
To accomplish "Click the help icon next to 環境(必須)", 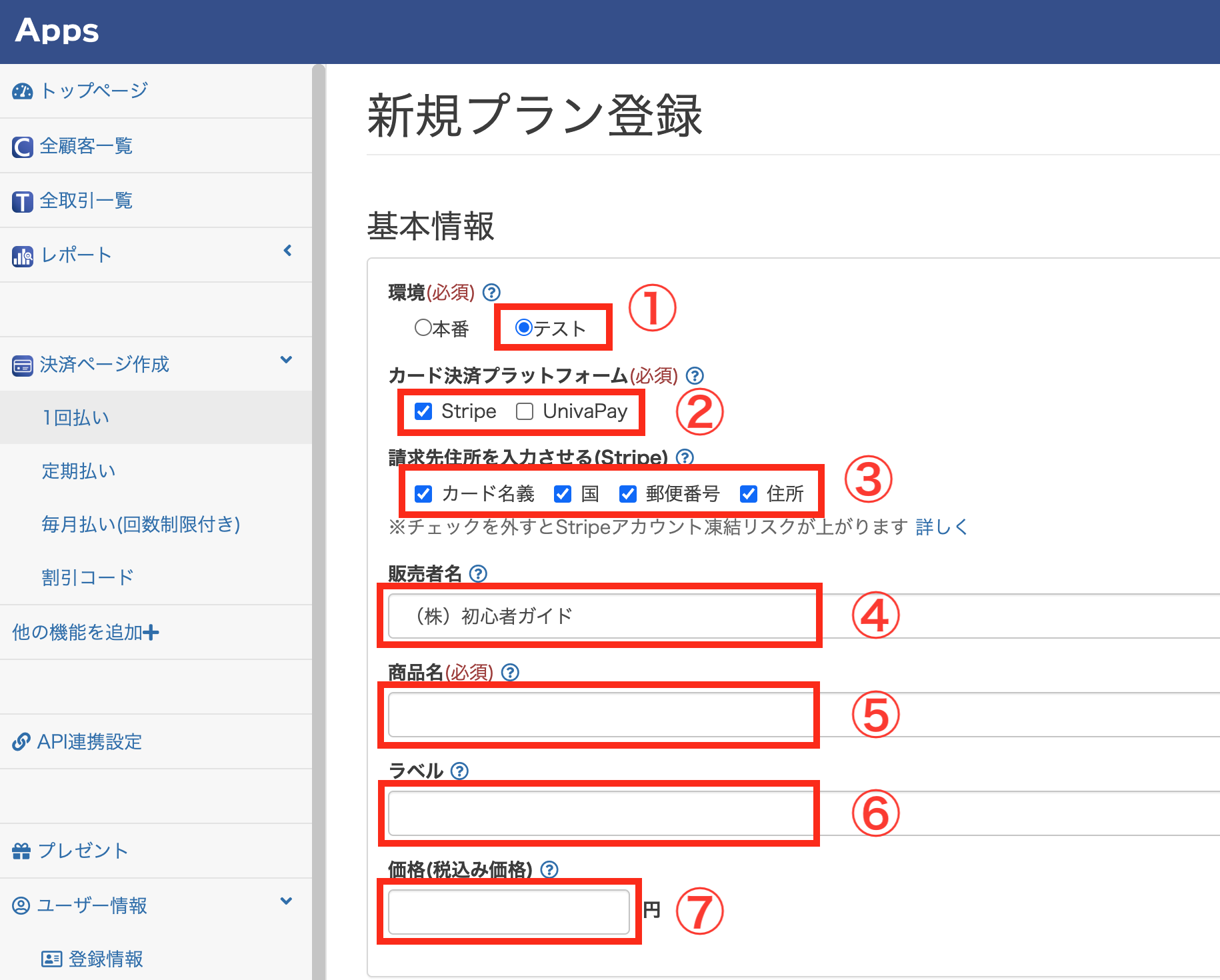I will coord(491,292).
